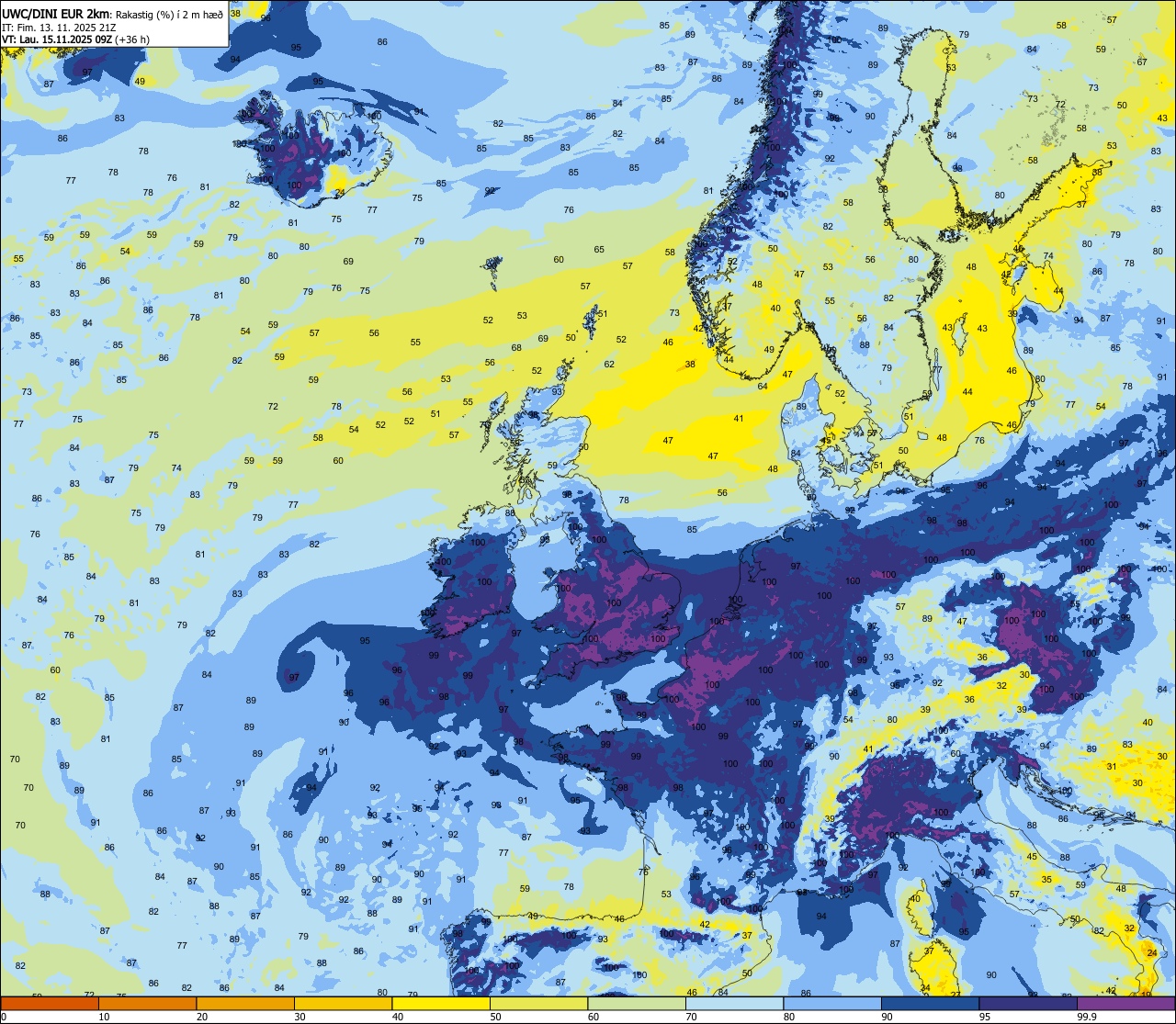Click the humidity value '68' on the map
Viewport: 1176px width, 1024px height.
click(516, 348)
